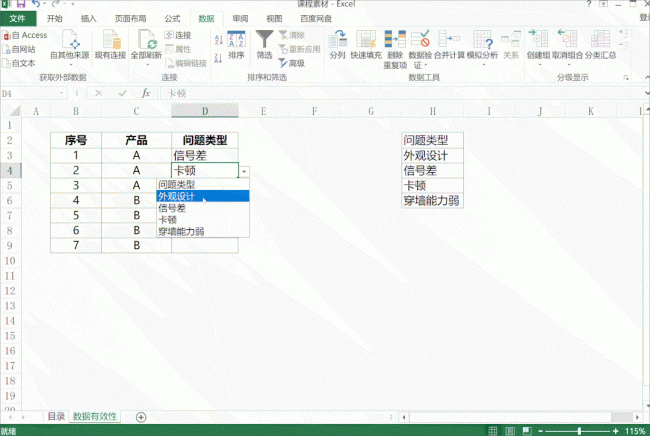Switch to Page Layout view in status bar

510,431
